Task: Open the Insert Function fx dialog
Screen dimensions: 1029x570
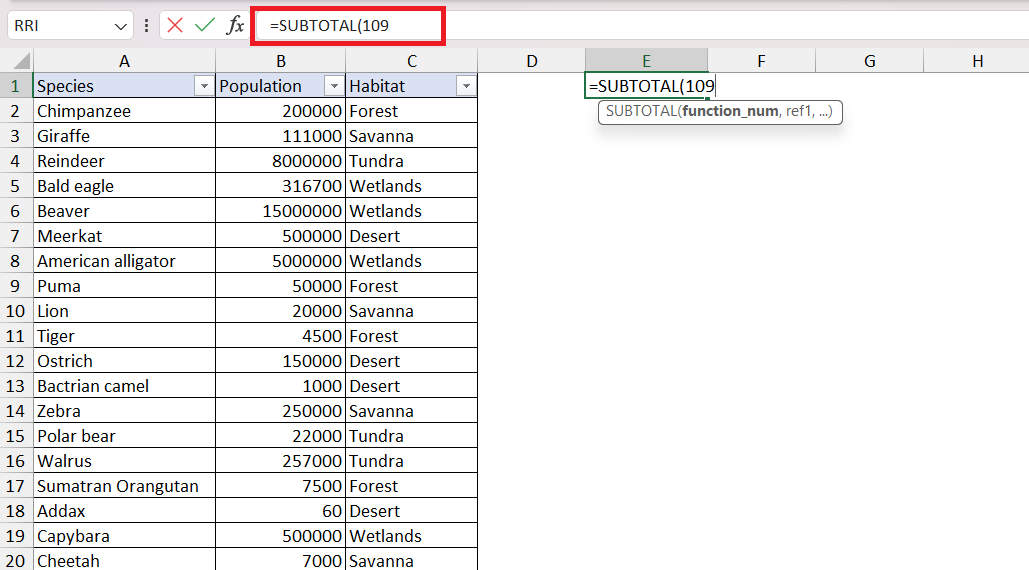Action: click(235, 26)
